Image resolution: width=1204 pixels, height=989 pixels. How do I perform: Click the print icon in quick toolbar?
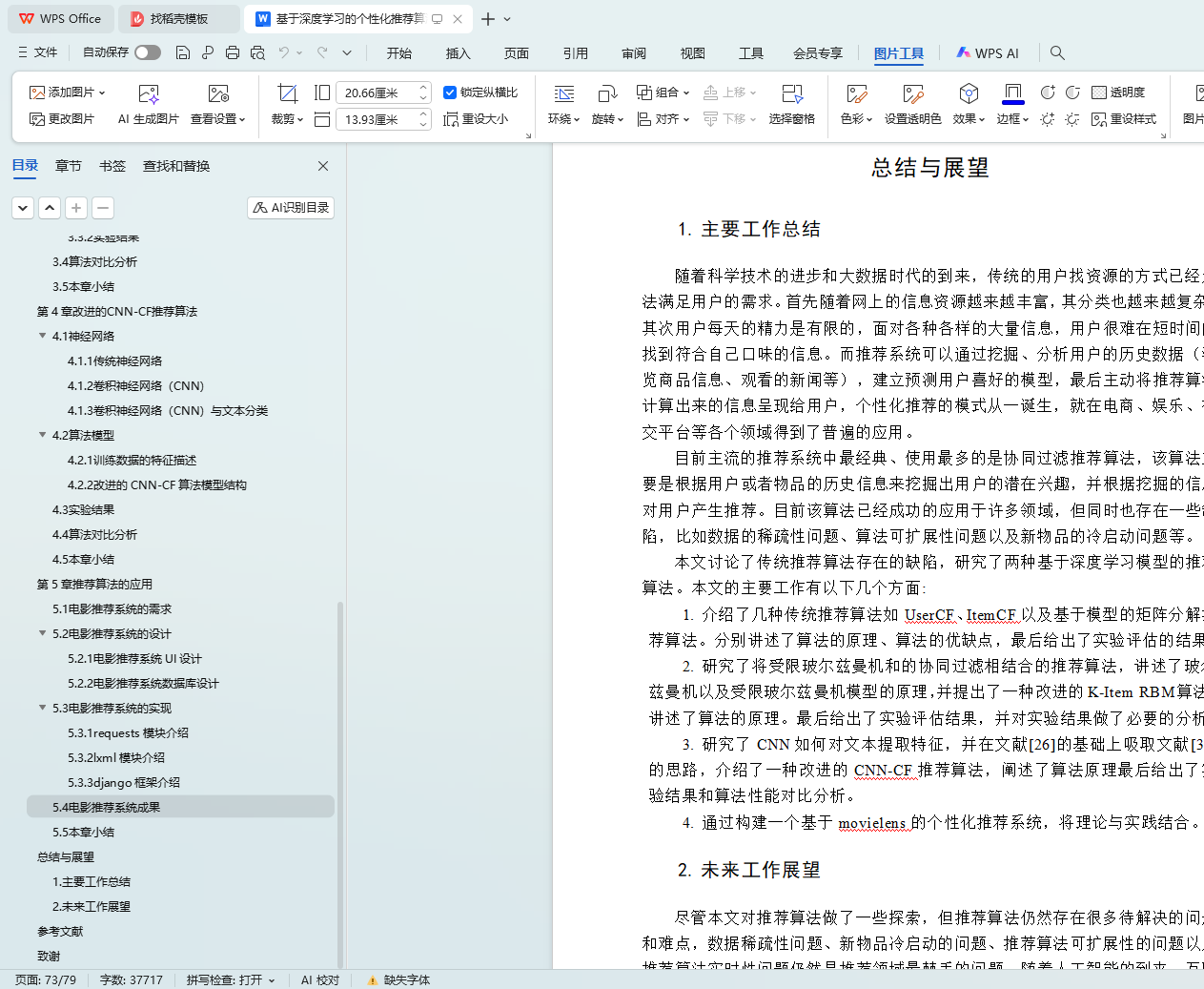233,52
